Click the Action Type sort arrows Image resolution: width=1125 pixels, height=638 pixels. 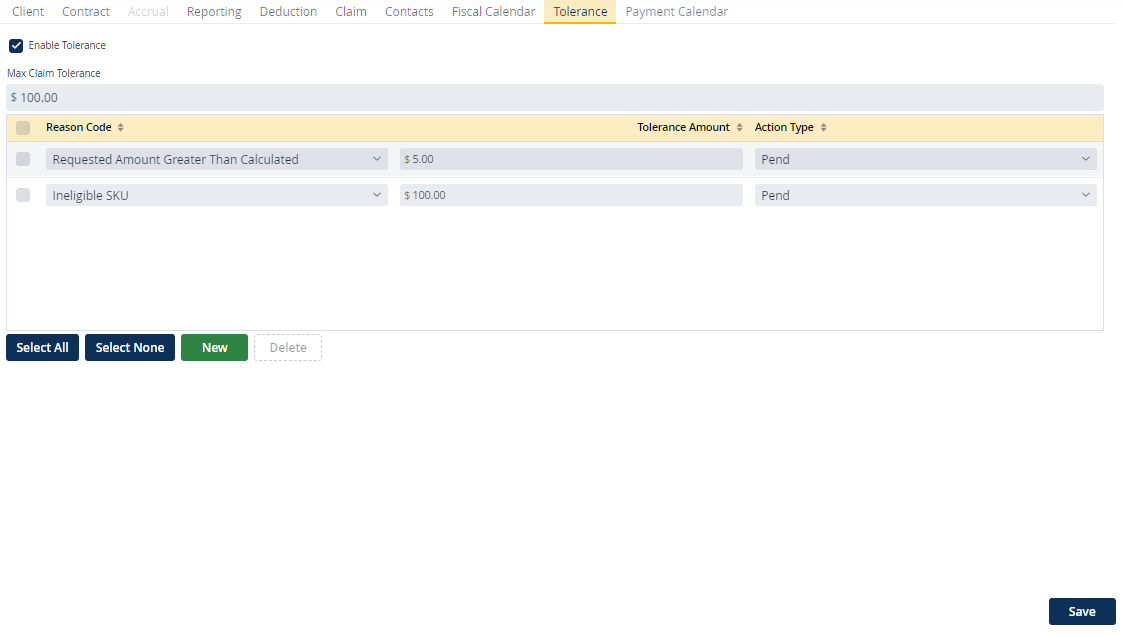[x=823, y=128]
